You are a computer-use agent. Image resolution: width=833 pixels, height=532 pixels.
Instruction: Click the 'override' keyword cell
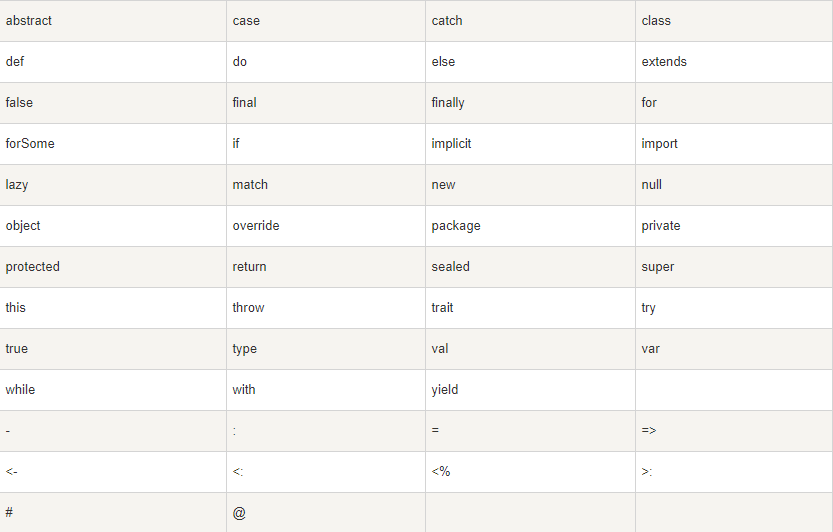[x=256, y=226]
